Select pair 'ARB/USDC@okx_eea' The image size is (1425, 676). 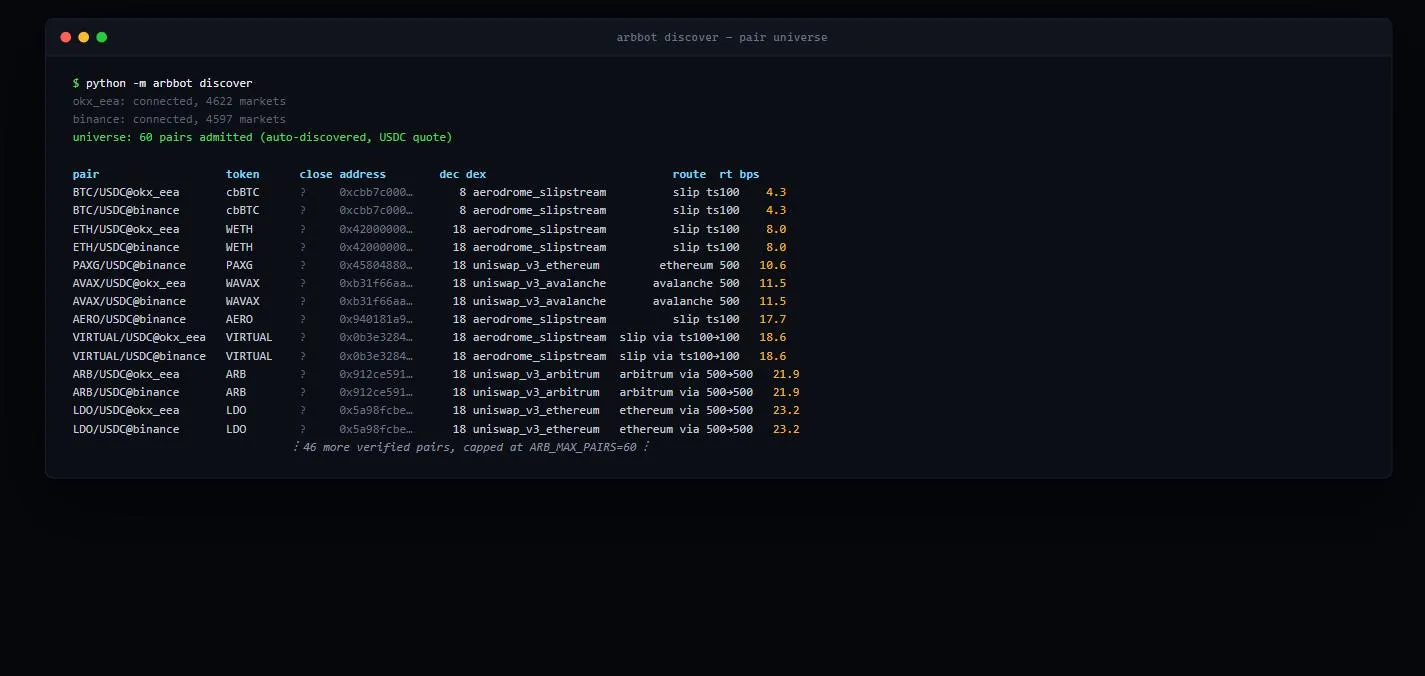[126, 374]
